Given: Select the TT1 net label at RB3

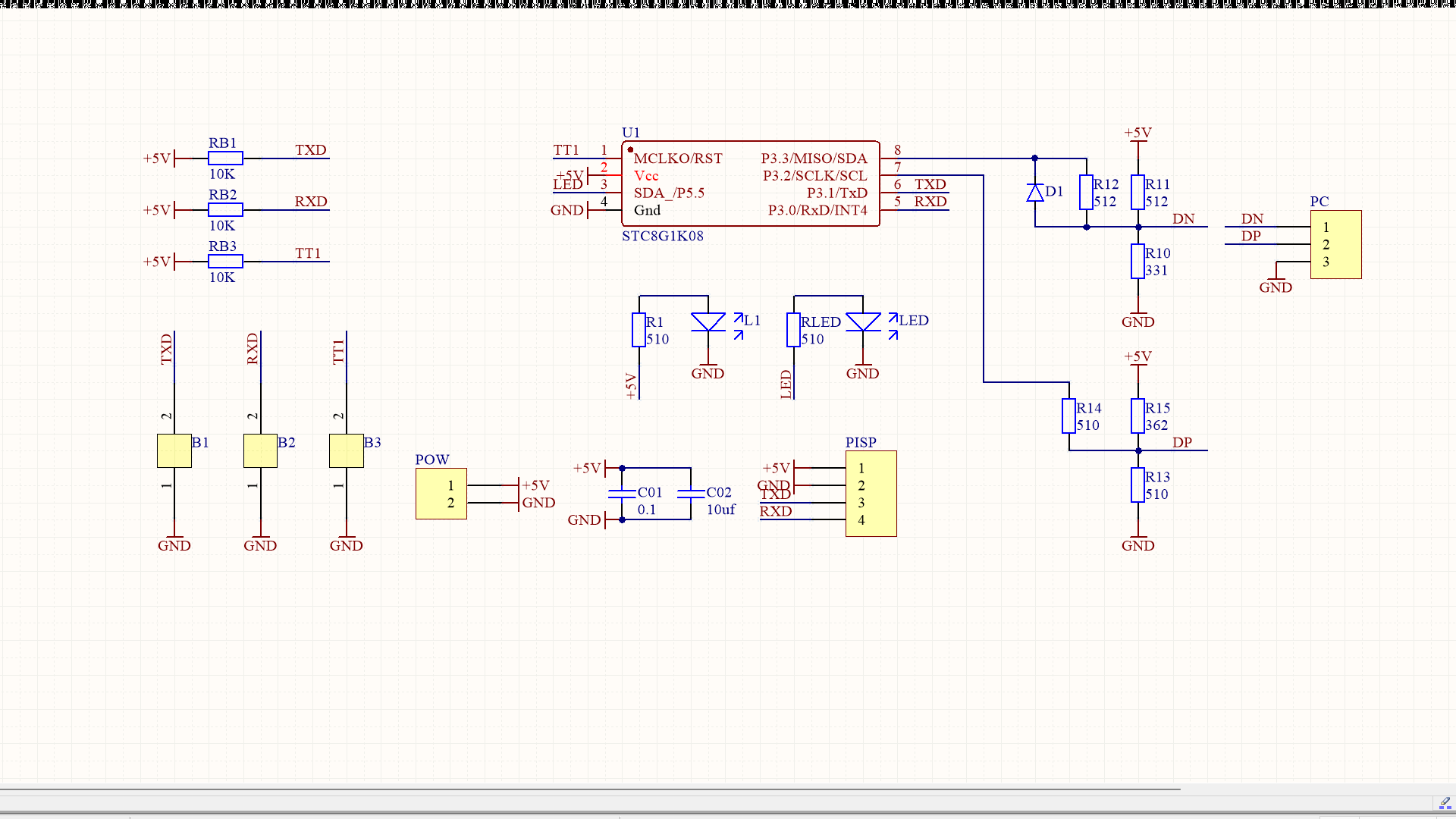Looking at the screenshot, I should tap(308, 253).
